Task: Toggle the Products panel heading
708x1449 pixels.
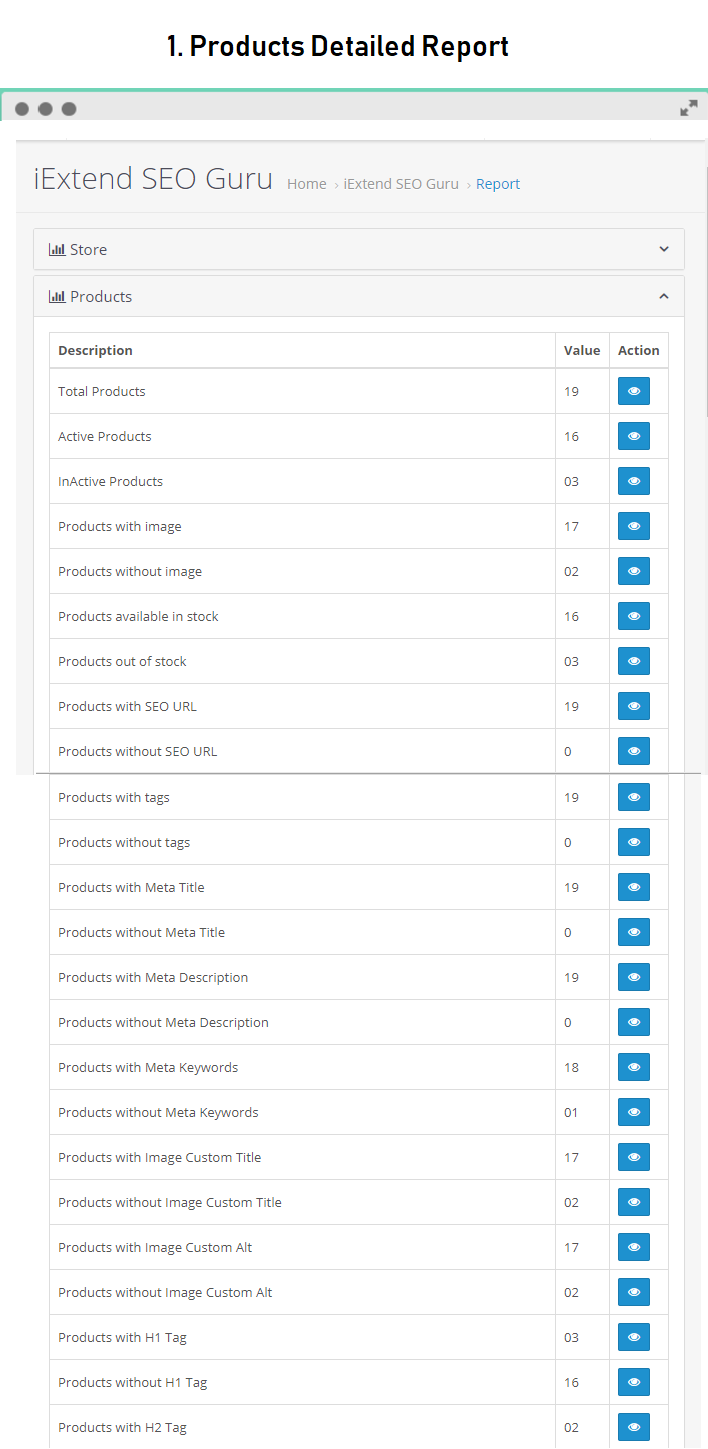Action: pyautogui.click(x=359, y=296)
